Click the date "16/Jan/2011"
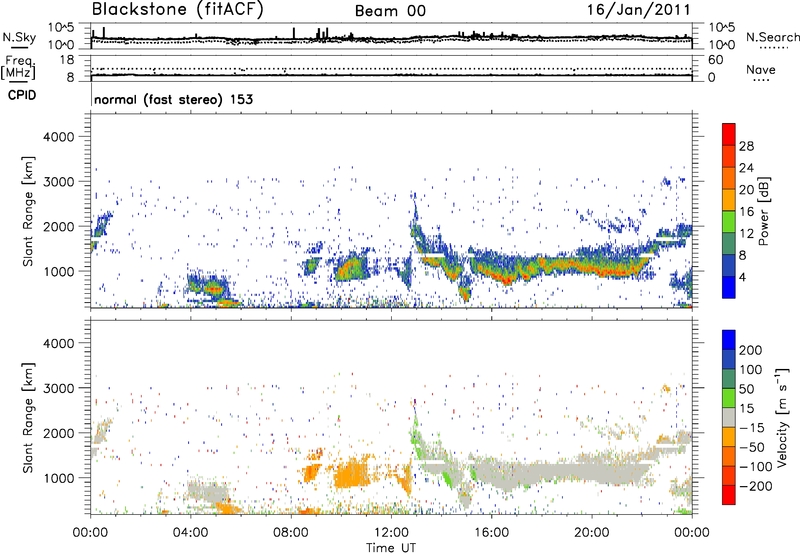 (639, 10)
